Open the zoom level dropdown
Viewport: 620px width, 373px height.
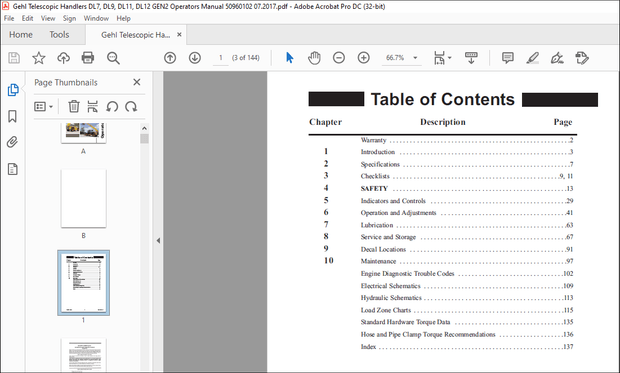click(x=415, y=58)
